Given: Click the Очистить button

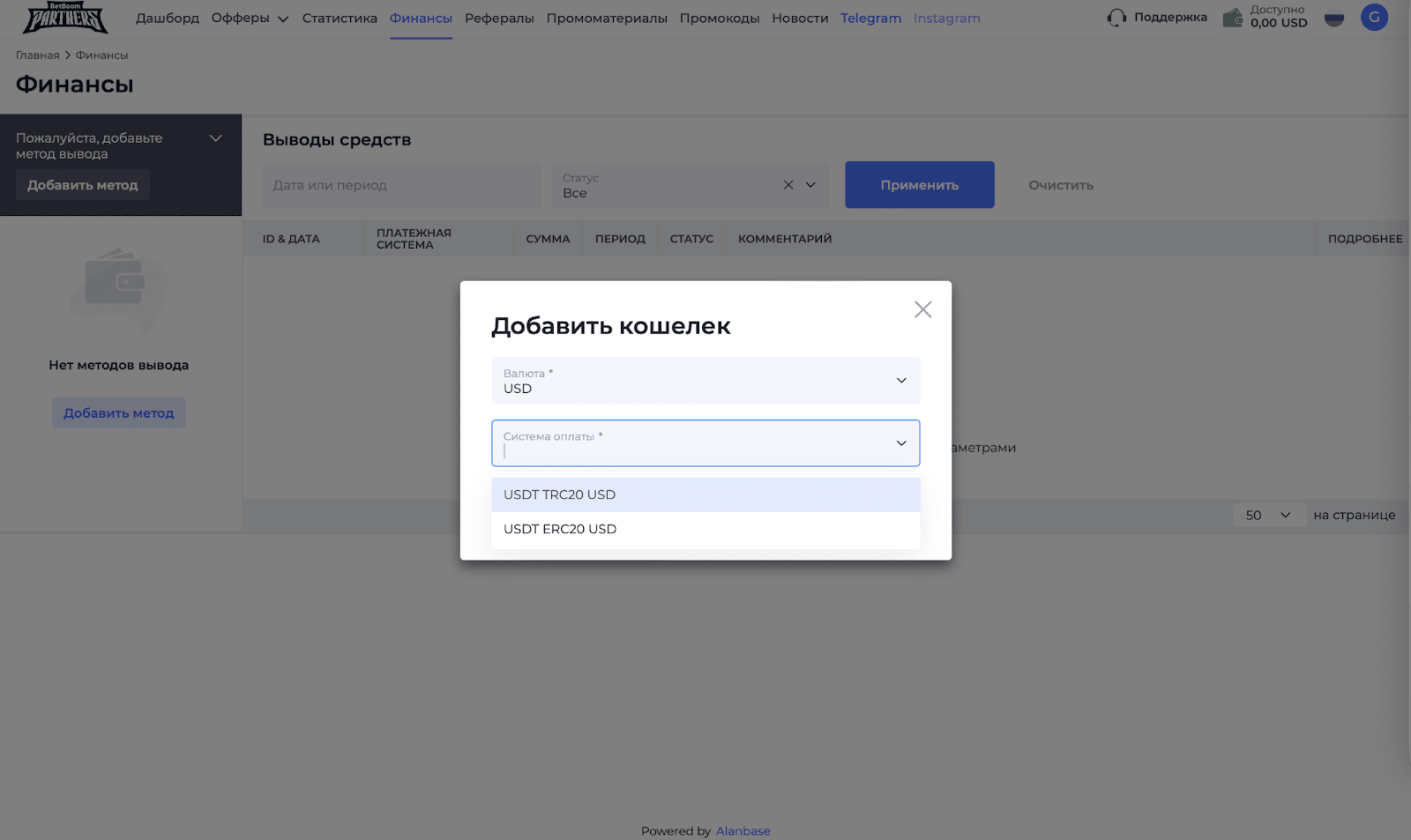Looking at the screenshot, I should click(x=1059, y=184).
